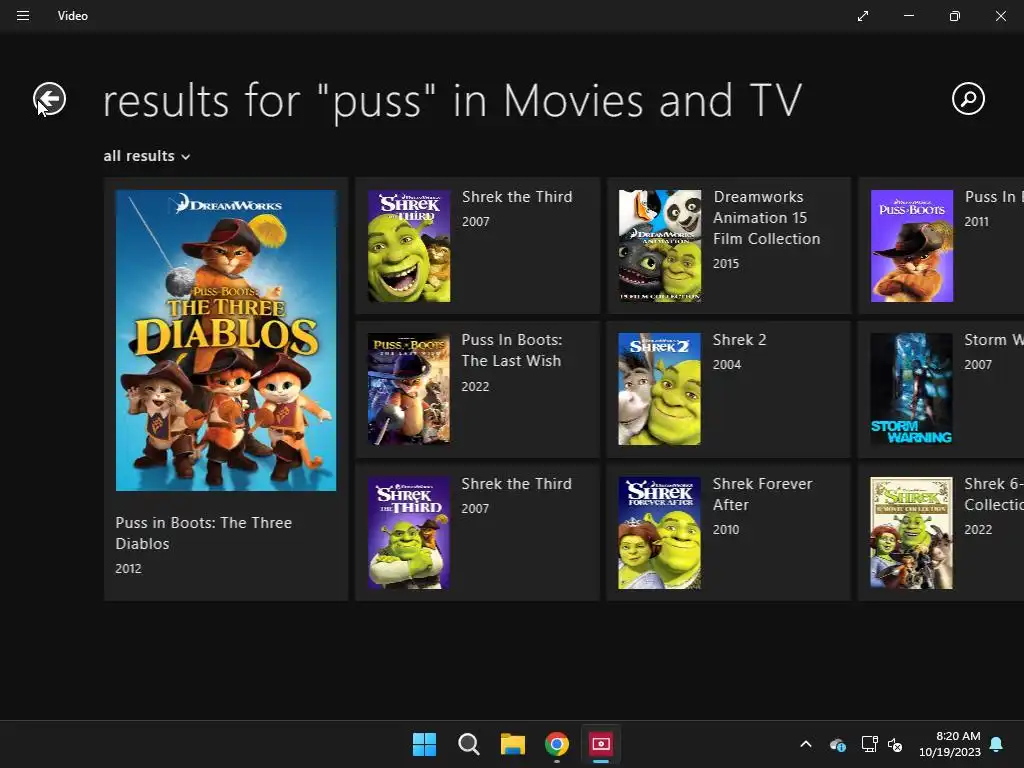Click the Dreamworks Animation 15 Film Collection title

[x=766, y=217]
